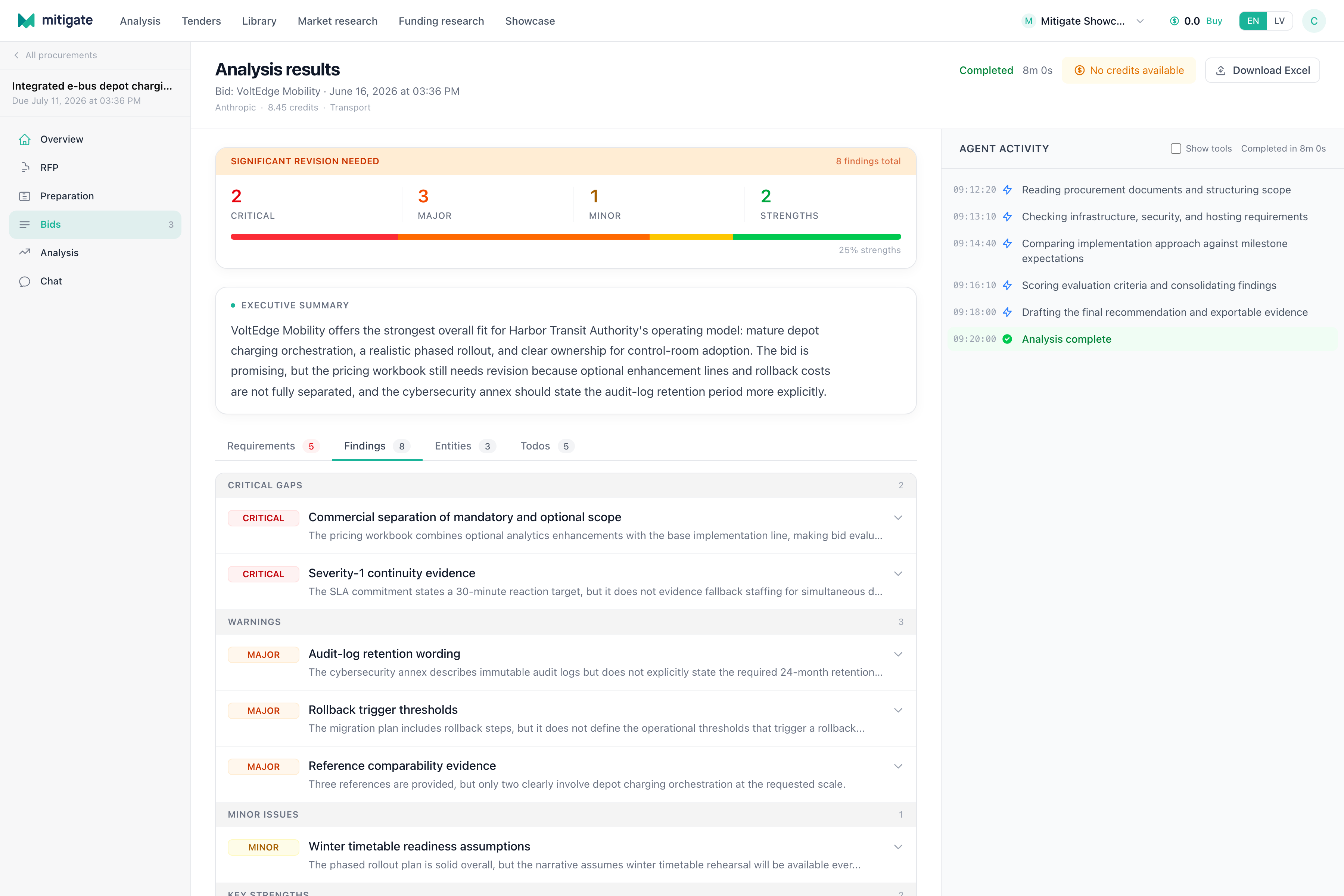The width and height of the screenshot is (1344, 896).
Task: Switch language to EN
Action: 1253,21
